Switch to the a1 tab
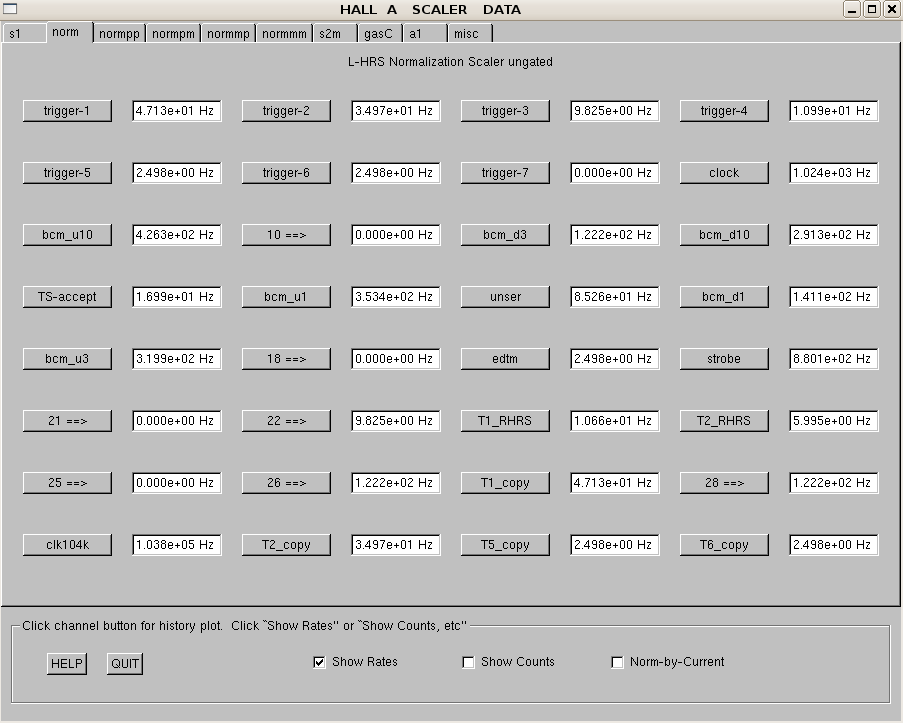Viewport: 903px width, 723px height. [425, 33]
